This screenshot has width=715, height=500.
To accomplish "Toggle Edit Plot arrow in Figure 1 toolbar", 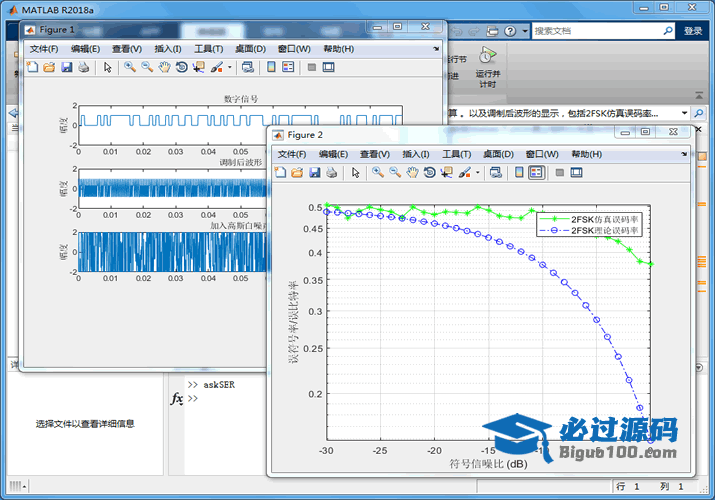I will (x=108, y=67).
